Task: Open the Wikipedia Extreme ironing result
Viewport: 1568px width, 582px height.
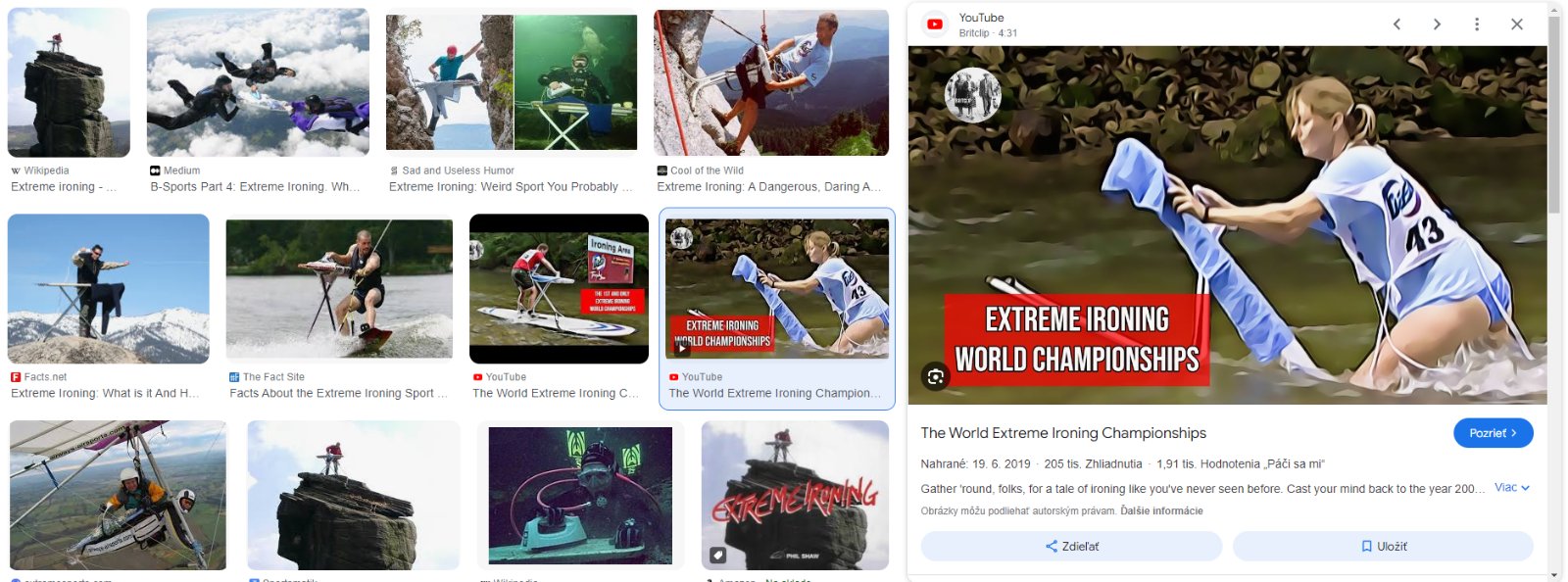Action: point(64,187)
